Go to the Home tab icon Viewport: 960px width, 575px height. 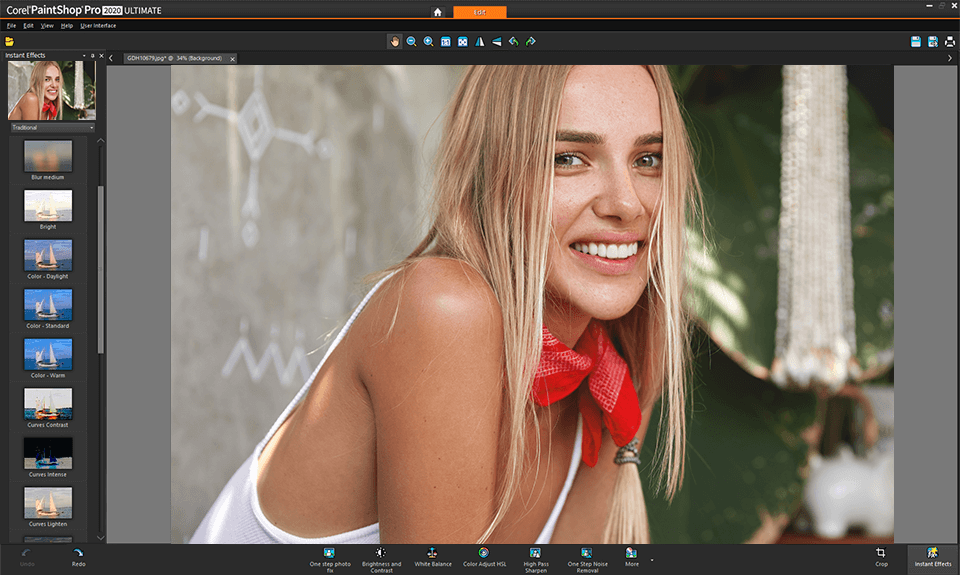point(437,12)
